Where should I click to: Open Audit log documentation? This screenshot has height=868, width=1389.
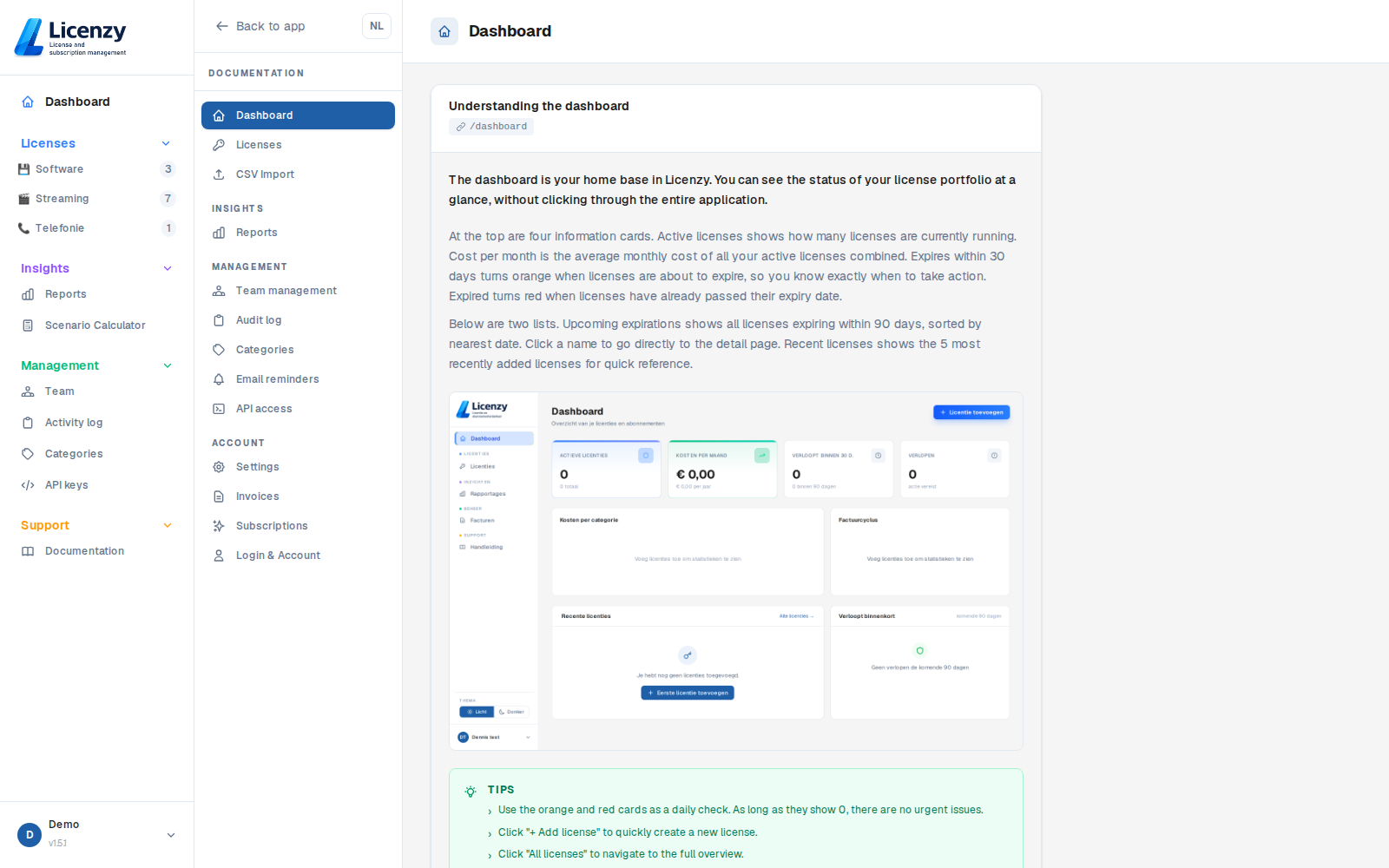(298, 320)
